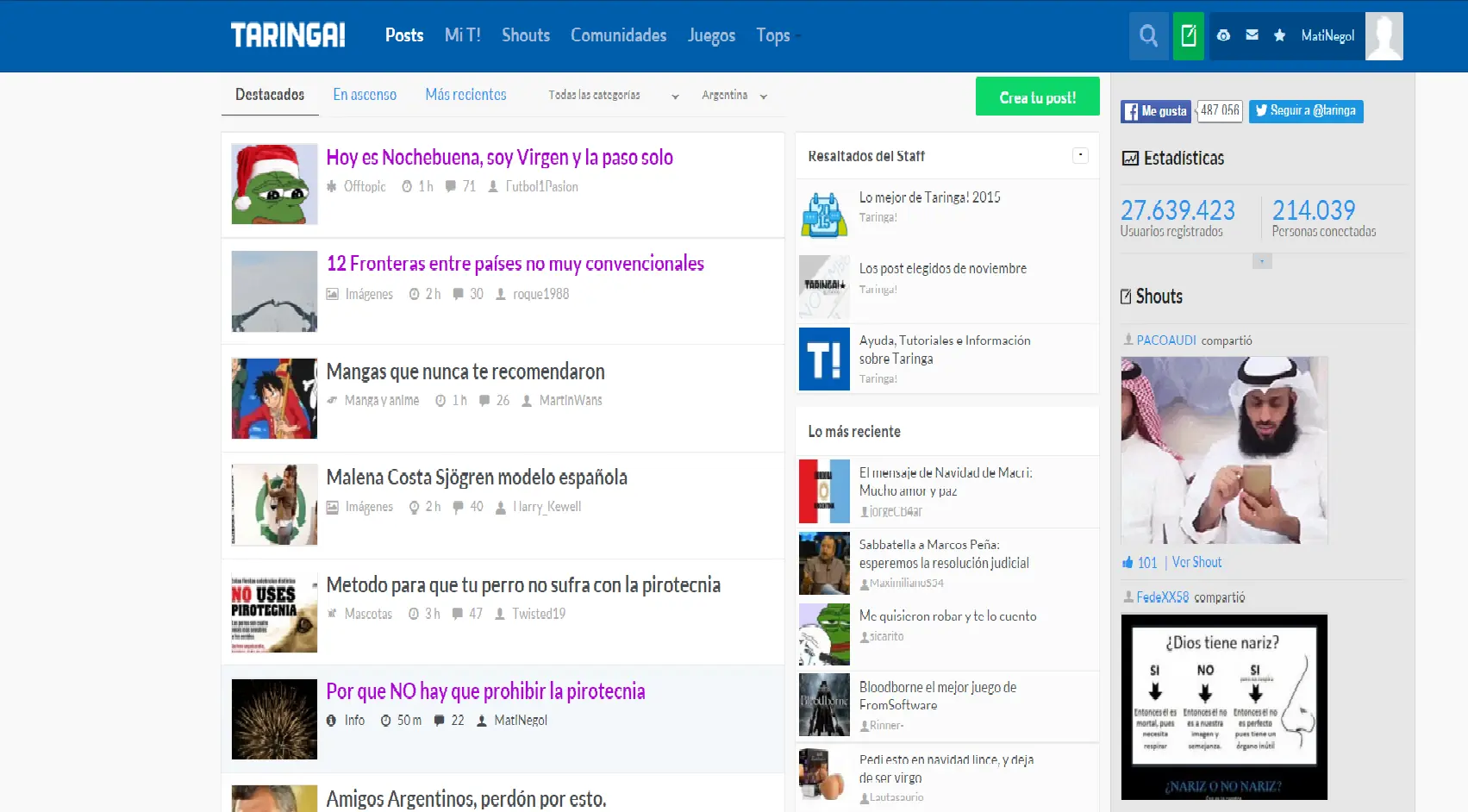Switch to the Más recientes tab

(x=465, y=95)
